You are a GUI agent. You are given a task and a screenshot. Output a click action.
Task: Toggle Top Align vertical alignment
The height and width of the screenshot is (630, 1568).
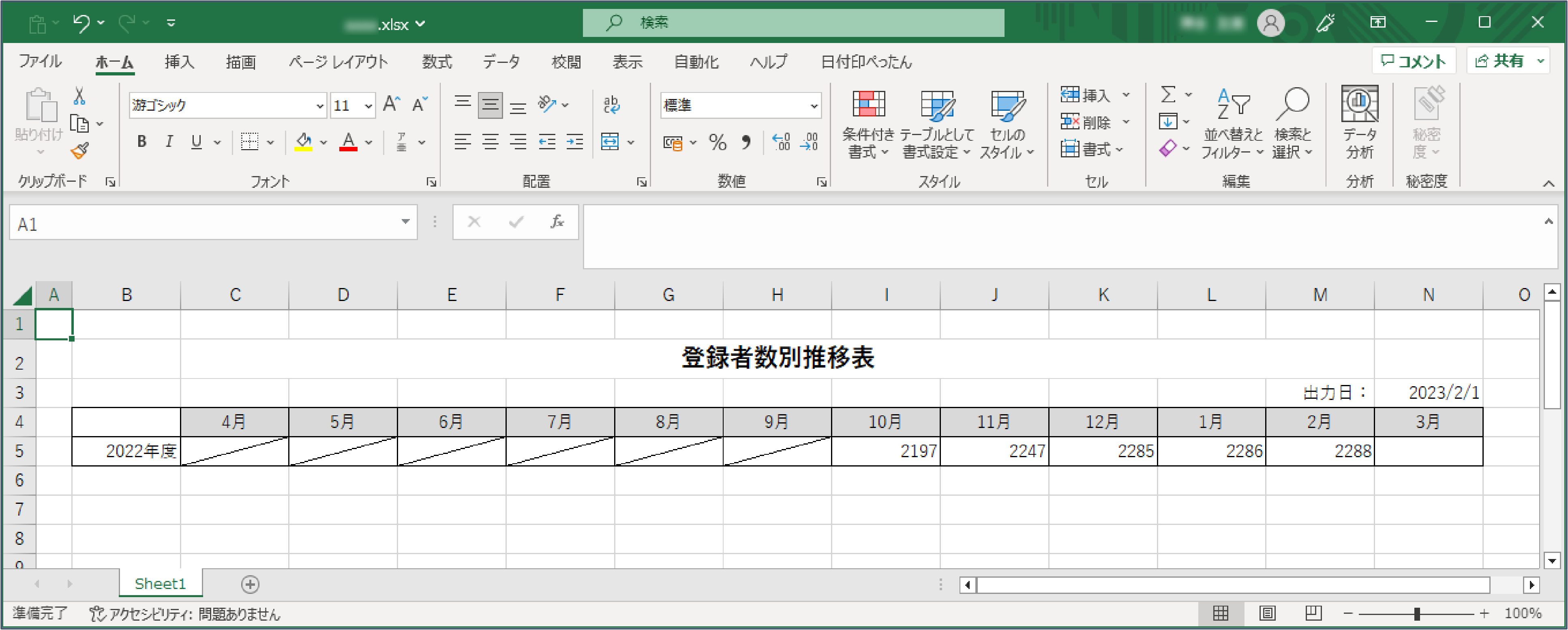tap(463, 102)
